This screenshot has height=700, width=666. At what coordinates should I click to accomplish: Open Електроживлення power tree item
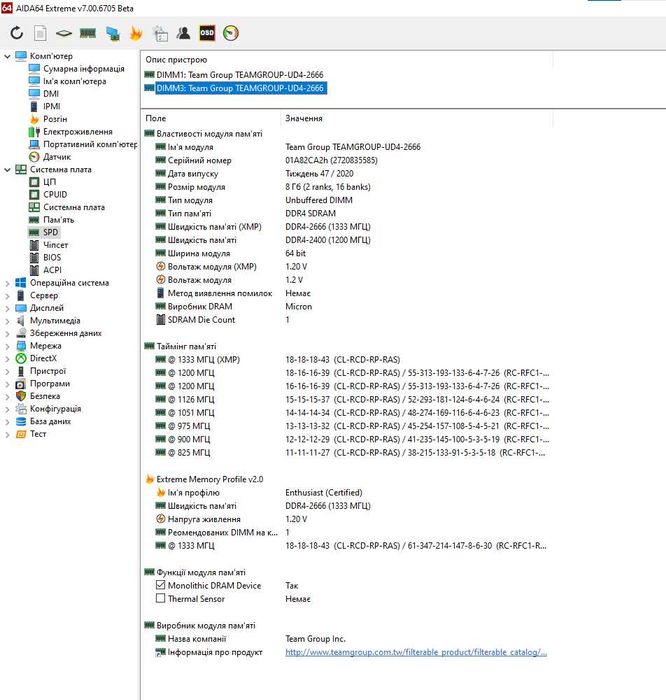pos(71,132)
